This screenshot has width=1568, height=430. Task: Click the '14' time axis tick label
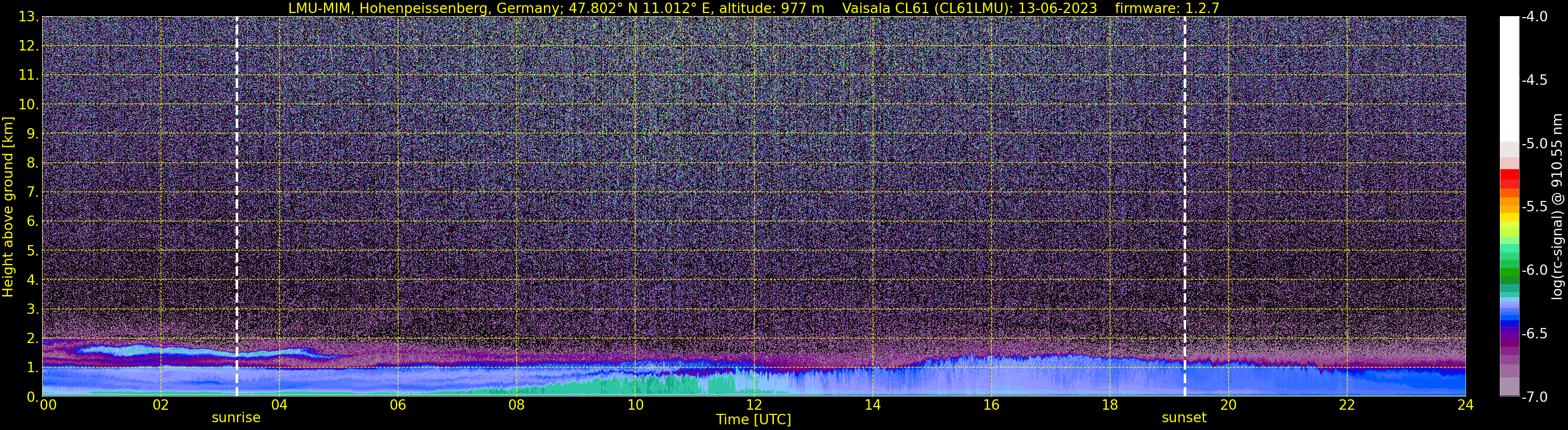pyautogui.click(x=872, y=404)
